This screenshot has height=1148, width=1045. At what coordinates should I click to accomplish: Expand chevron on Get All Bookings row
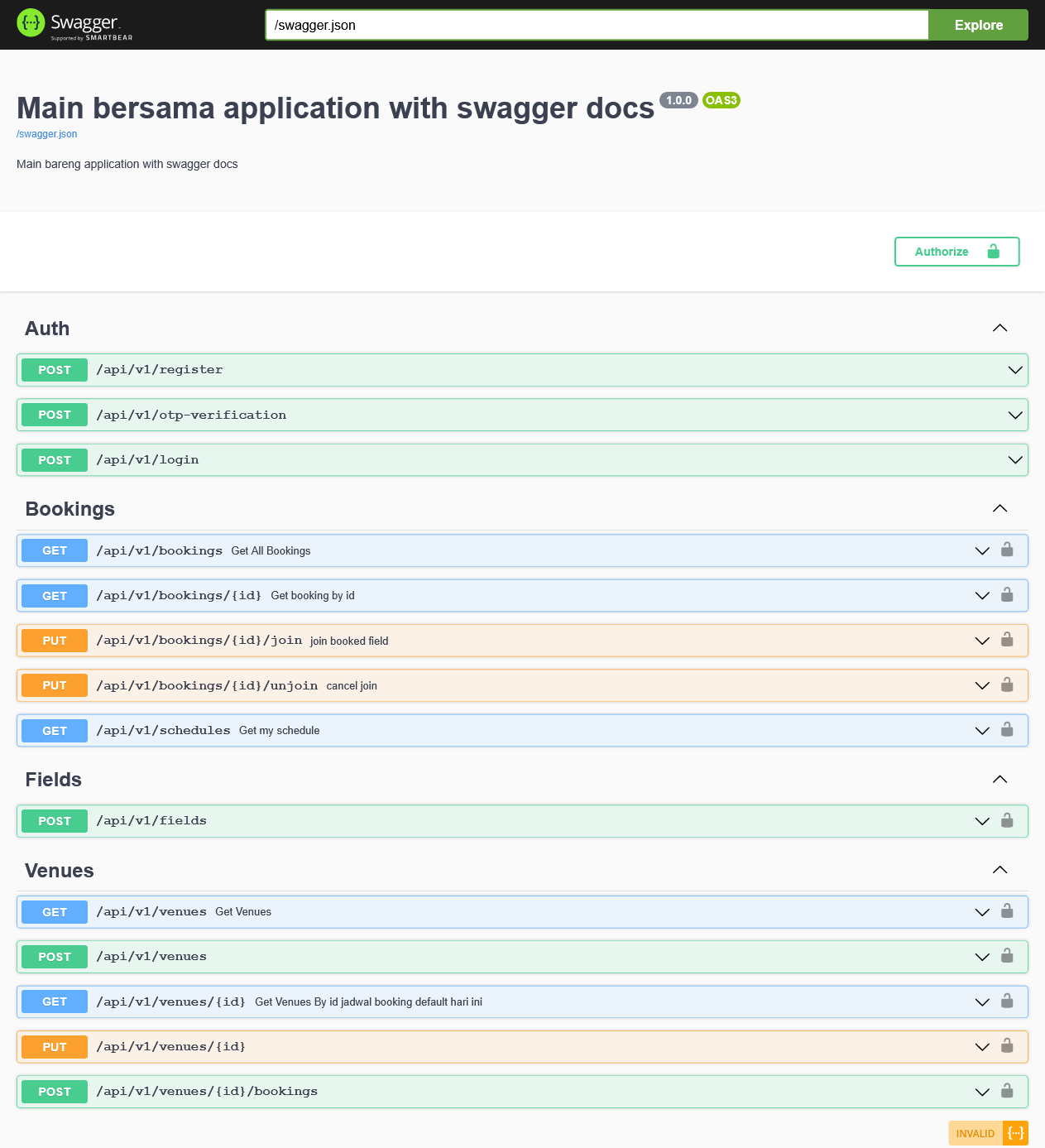(982, 550)
